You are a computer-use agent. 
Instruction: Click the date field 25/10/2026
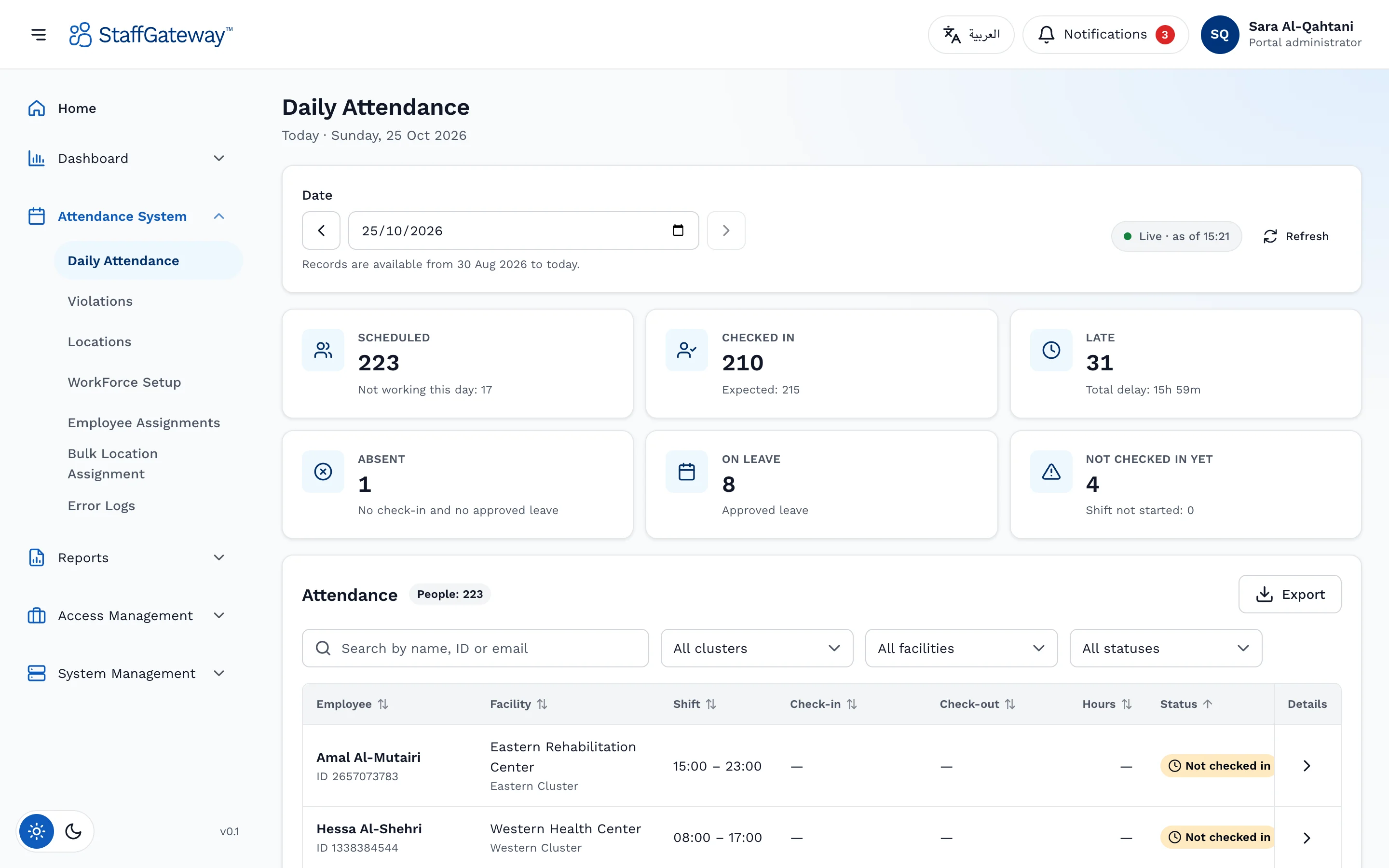tap(523, 231)
